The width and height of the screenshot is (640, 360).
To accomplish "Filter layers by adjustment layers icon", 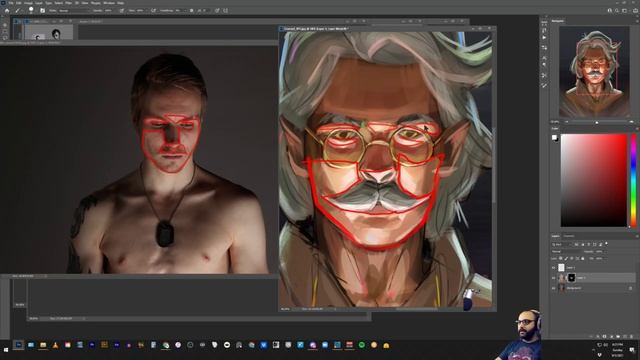I will [582, 244].
